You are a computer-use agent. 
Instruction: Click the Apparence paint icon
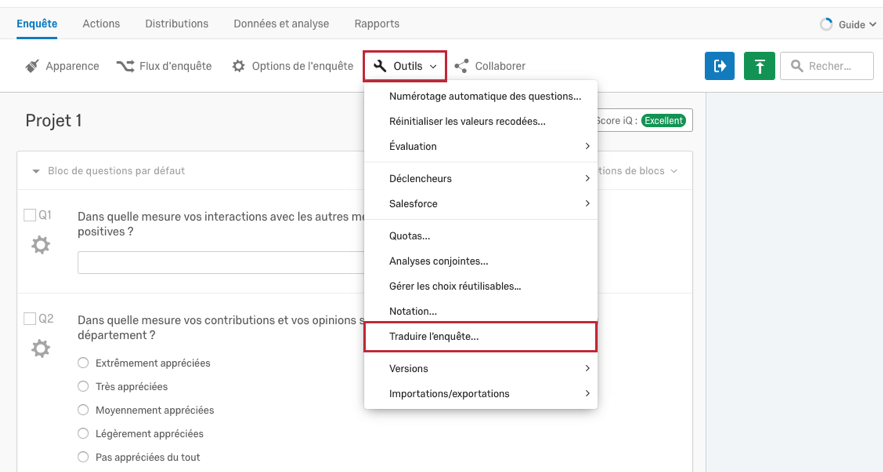[32, 66]
